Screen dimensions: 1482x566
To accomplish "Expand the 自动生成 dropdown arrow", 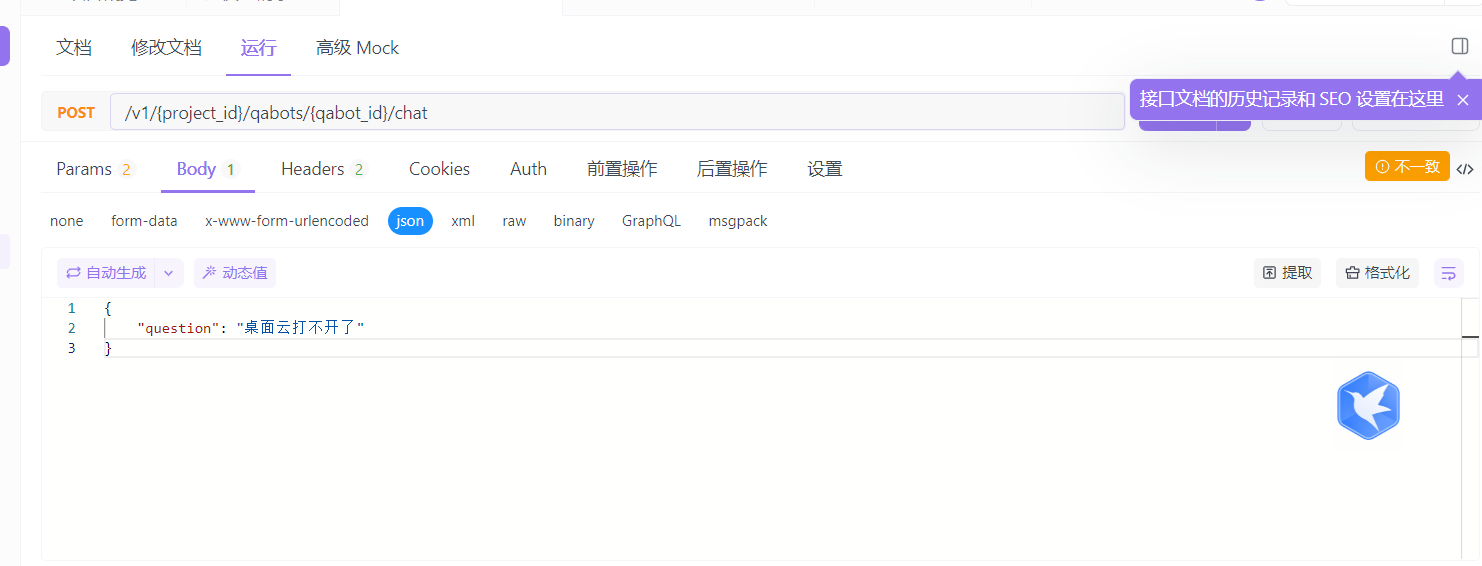I will pyautogui.click(x=169, y=273).
